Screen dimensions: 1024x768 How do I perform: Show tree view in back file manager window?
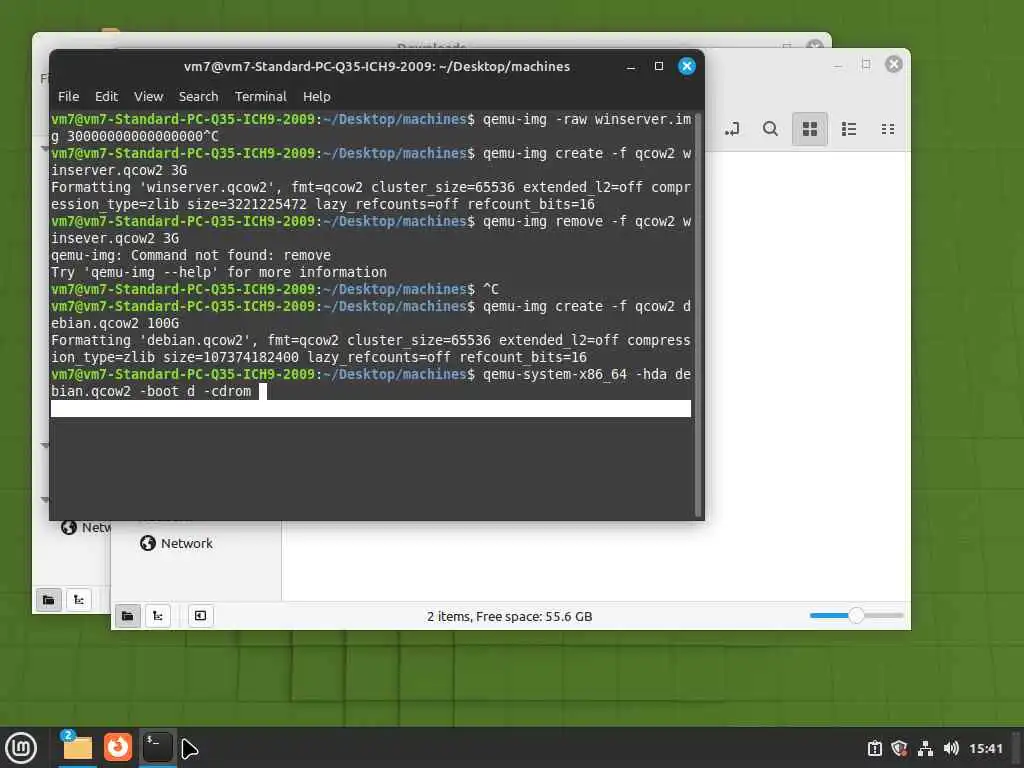click(x=78, y=600)
